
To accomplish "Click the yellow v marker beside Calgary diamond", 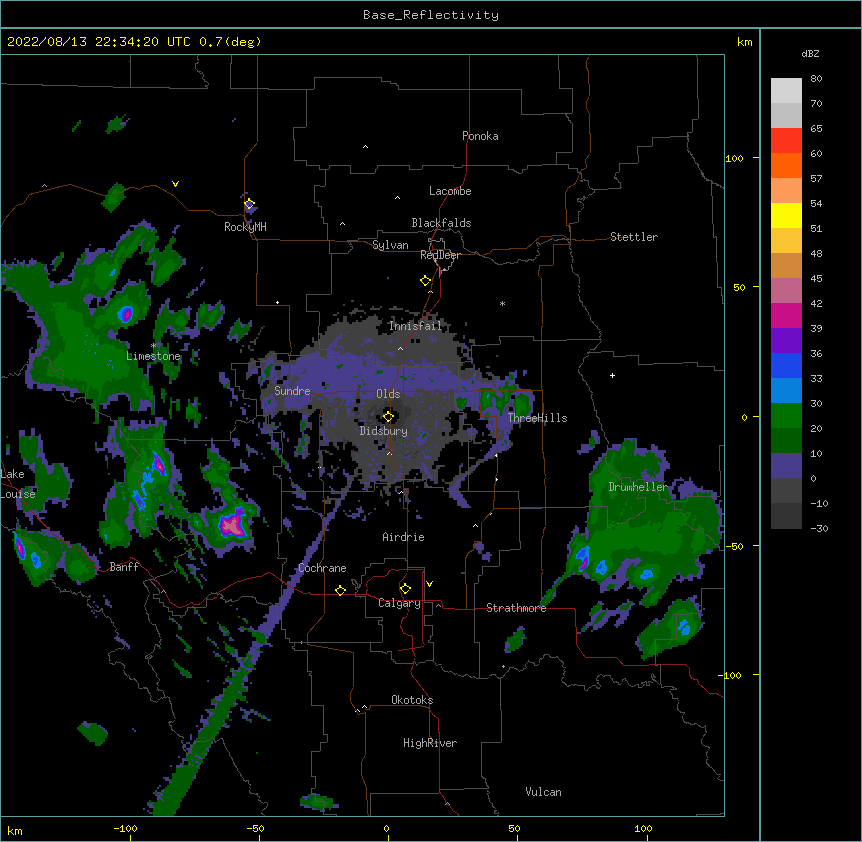I will [429, 584].
